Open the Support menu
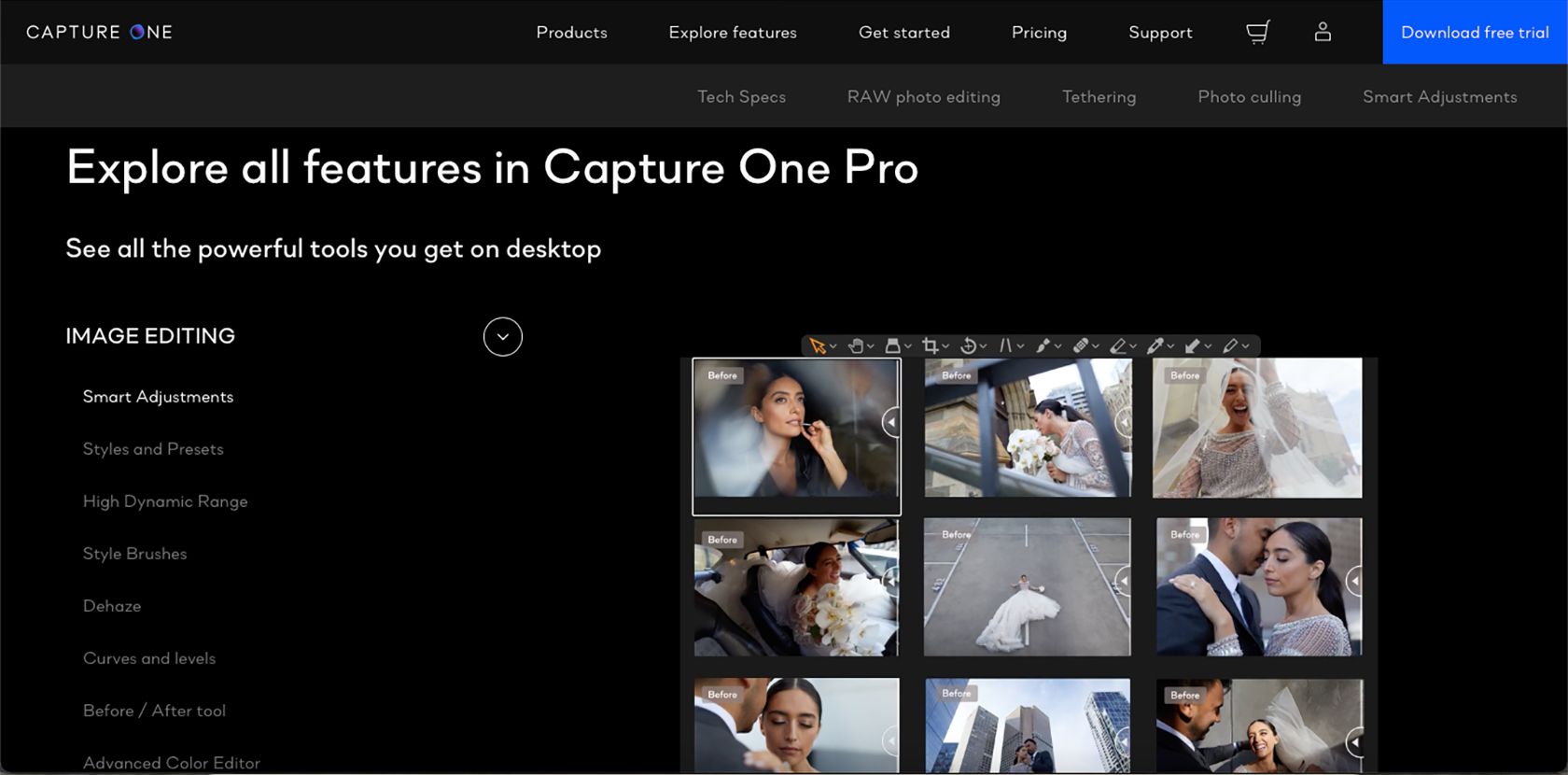This screenshot has width=1568, height=775. [1160, 33]
